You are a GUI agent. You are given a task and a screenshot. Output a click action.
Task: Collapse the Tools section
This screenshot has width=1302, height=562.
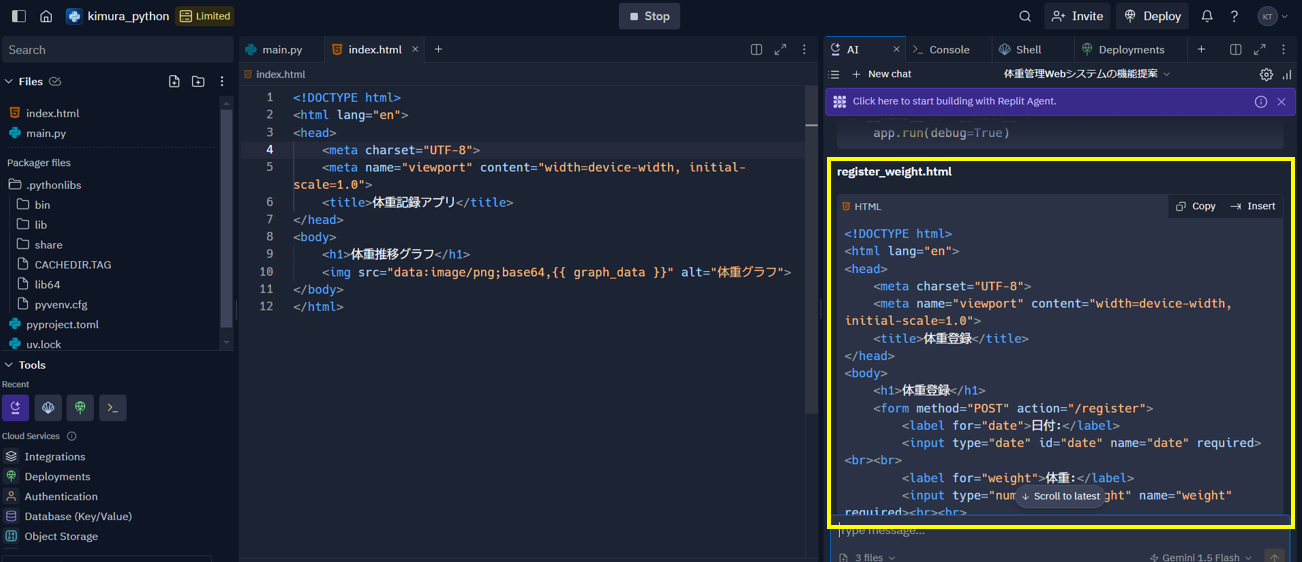point(9,365)
